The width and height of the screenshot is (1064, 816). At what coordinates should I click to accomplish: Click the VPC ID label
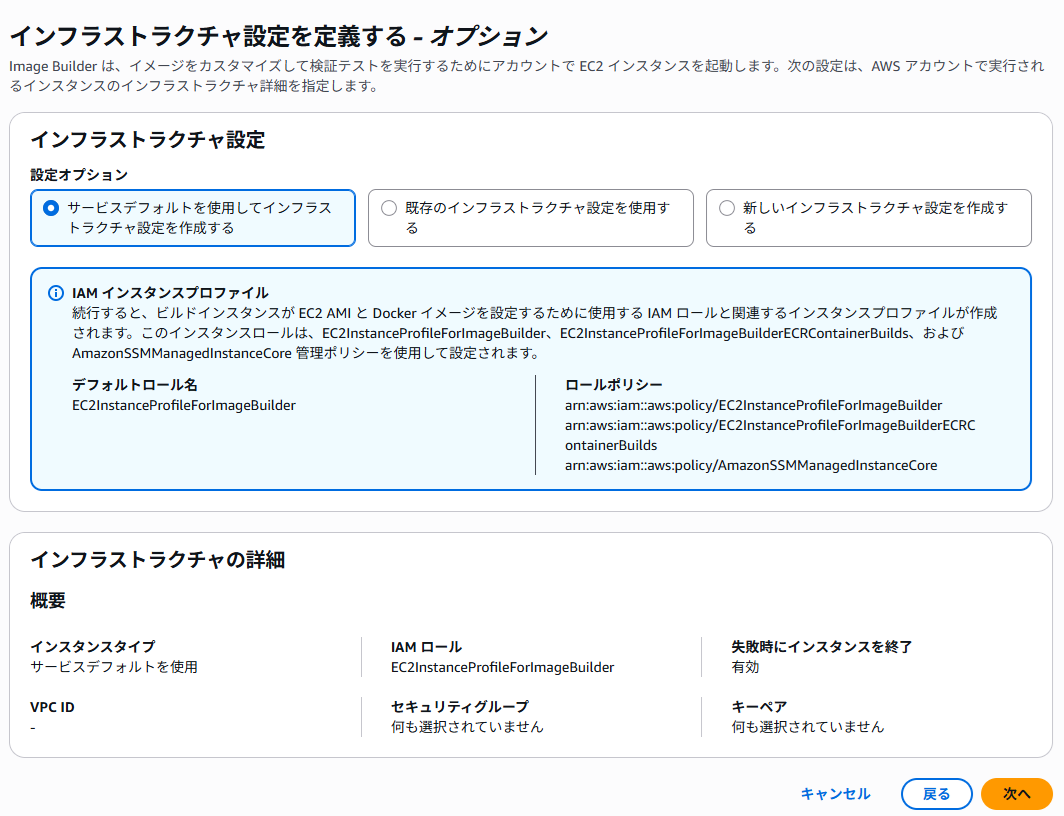pyautogui.click(x=52, y=707)
